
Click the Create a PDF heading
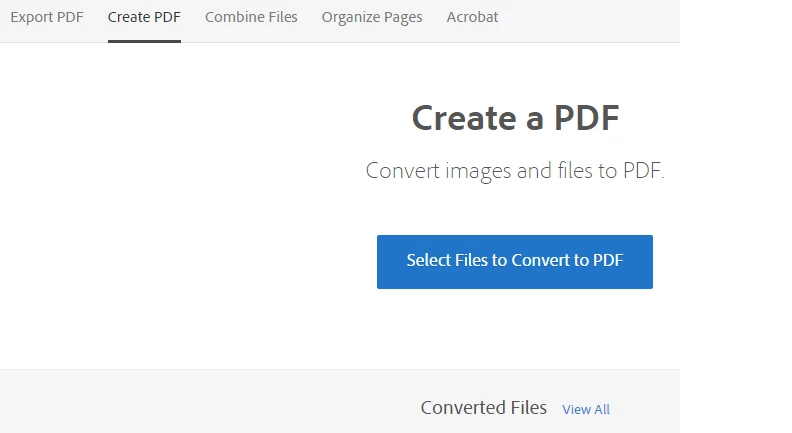pyautogui.click(x=515, y=118)
